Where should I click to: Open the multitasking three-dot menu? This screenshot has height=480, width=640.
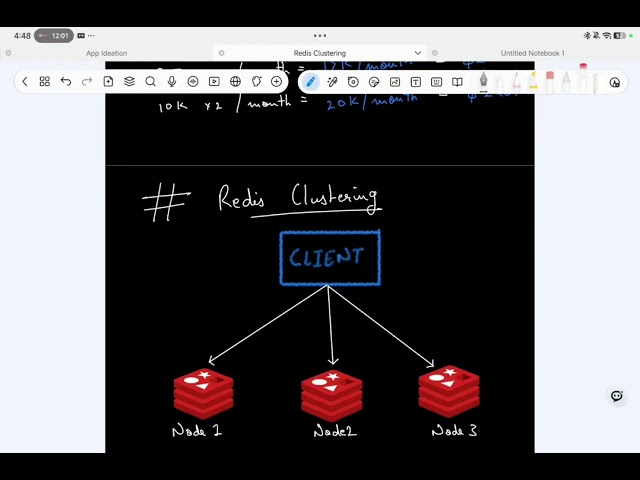coord(320,36)
